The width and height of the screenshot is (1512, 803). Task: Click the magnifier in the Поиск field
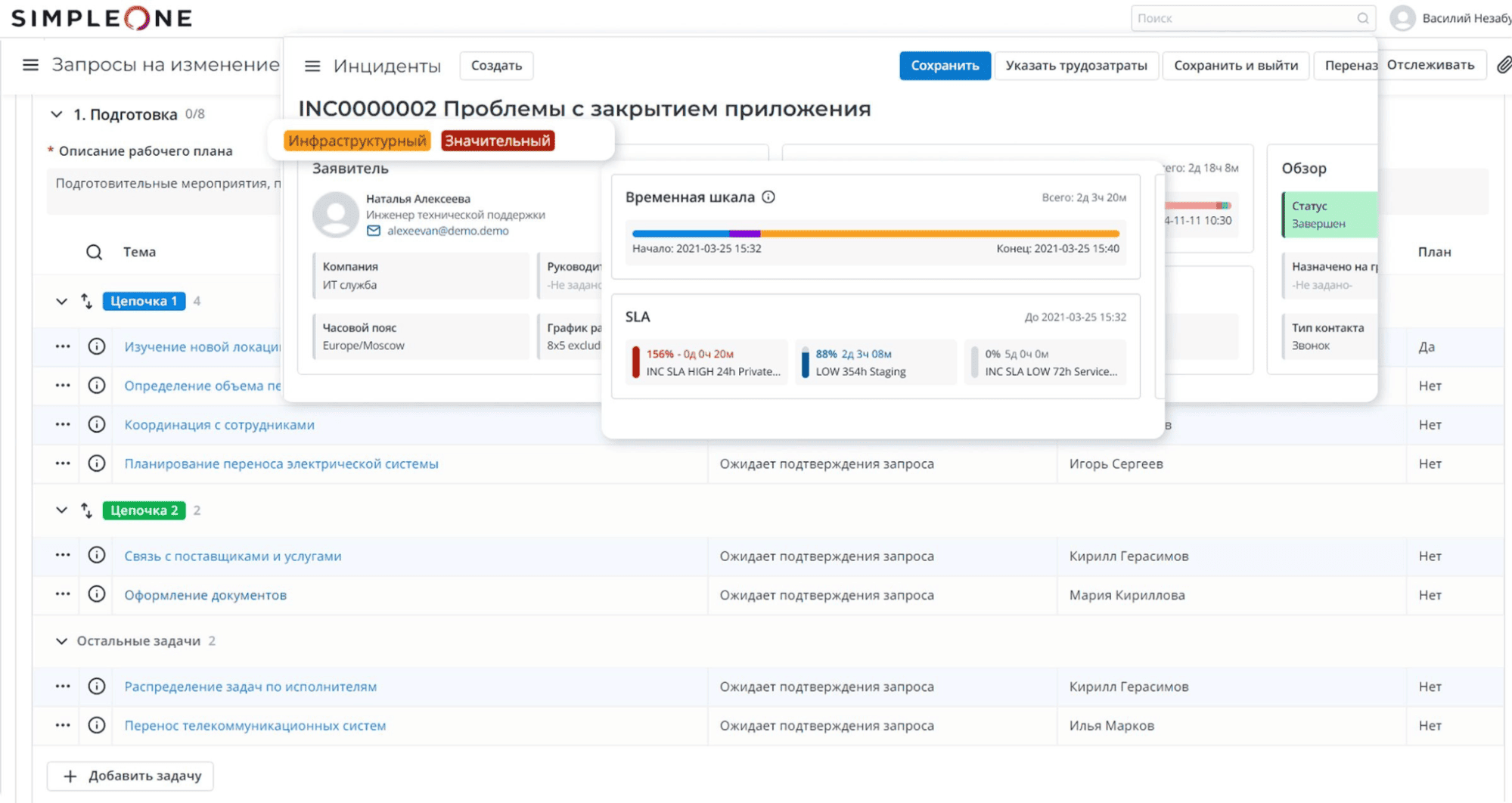[1362, 17]
